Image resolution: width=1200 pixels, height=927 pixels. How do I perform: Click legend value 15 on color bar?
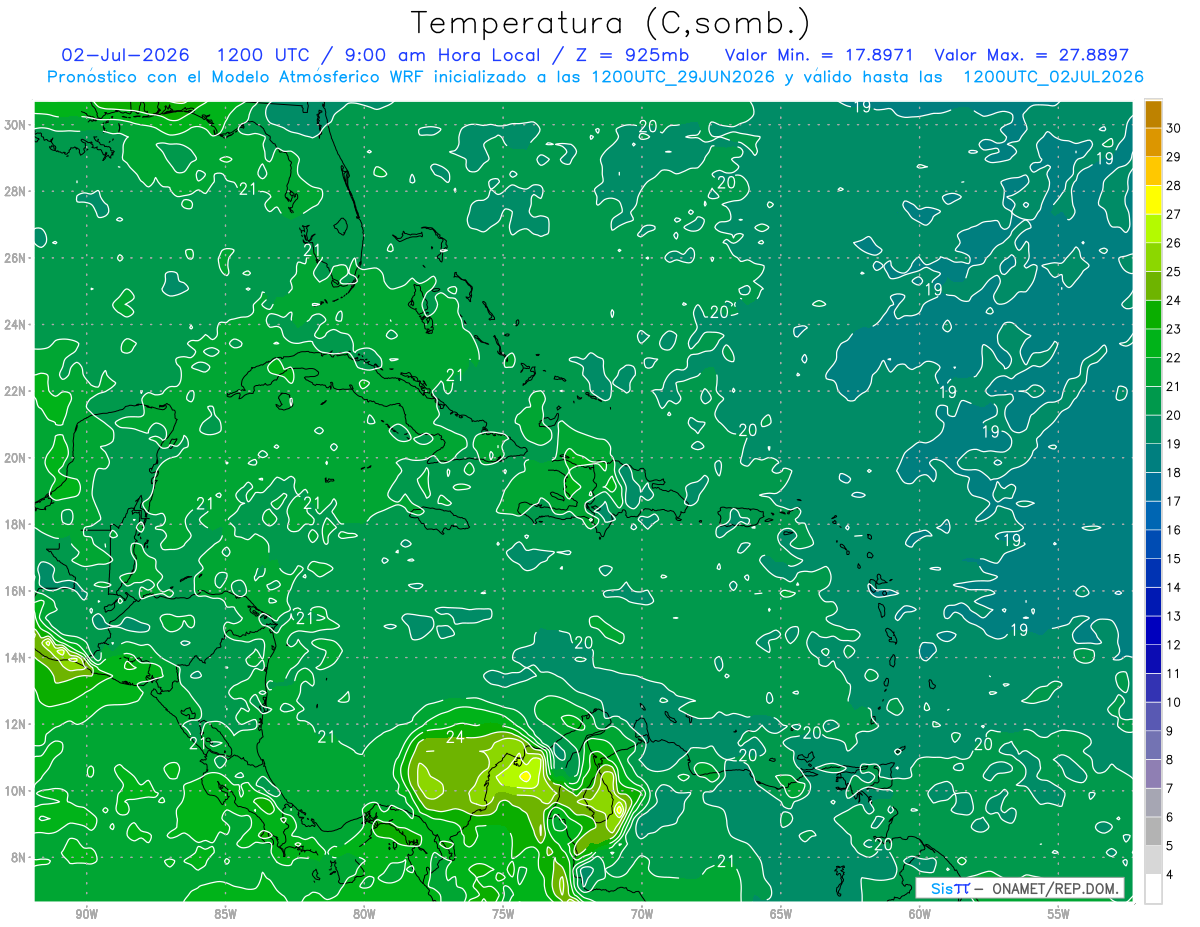[x=1174, y=559]
